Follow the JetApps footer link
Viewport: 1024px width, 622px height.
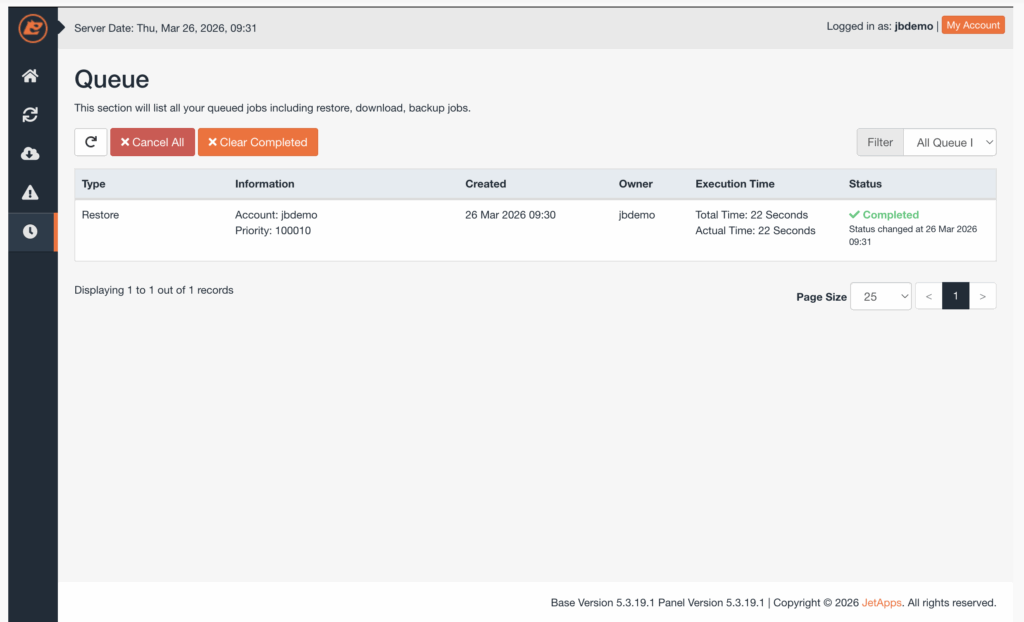coord(881,603)
